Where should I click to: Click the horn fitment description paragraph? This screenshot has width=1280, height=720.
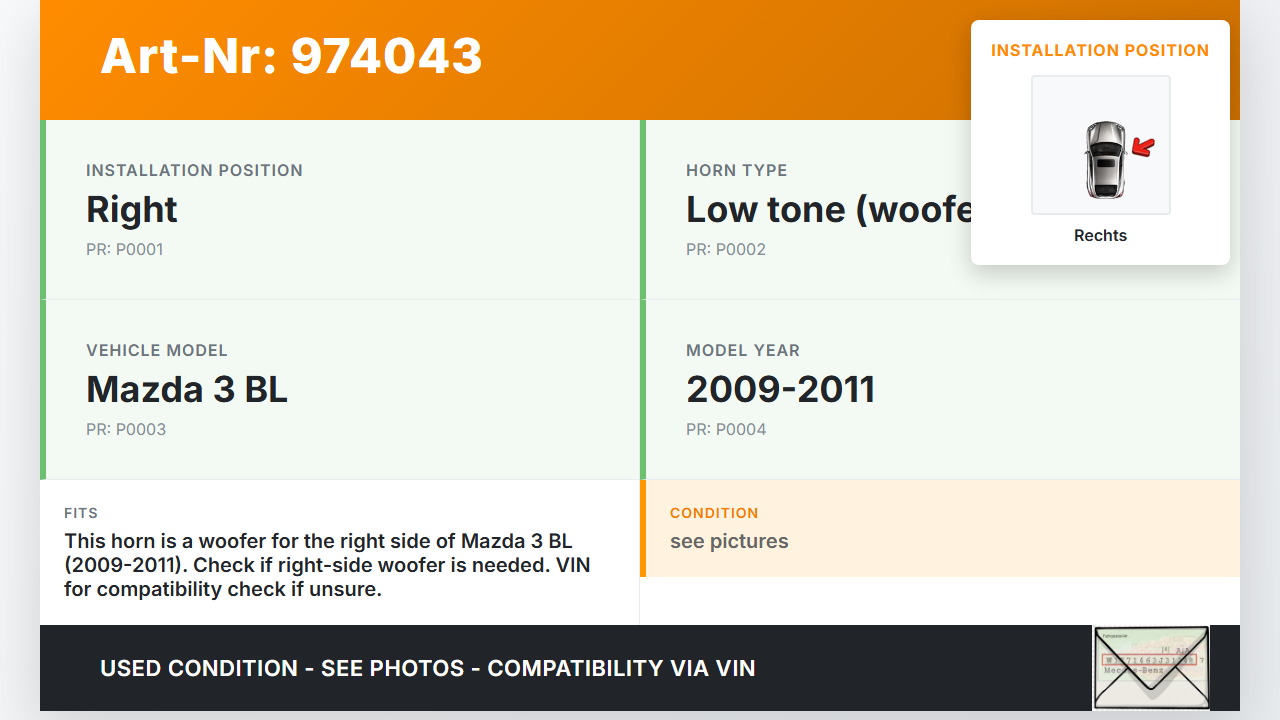click(327, 565)
